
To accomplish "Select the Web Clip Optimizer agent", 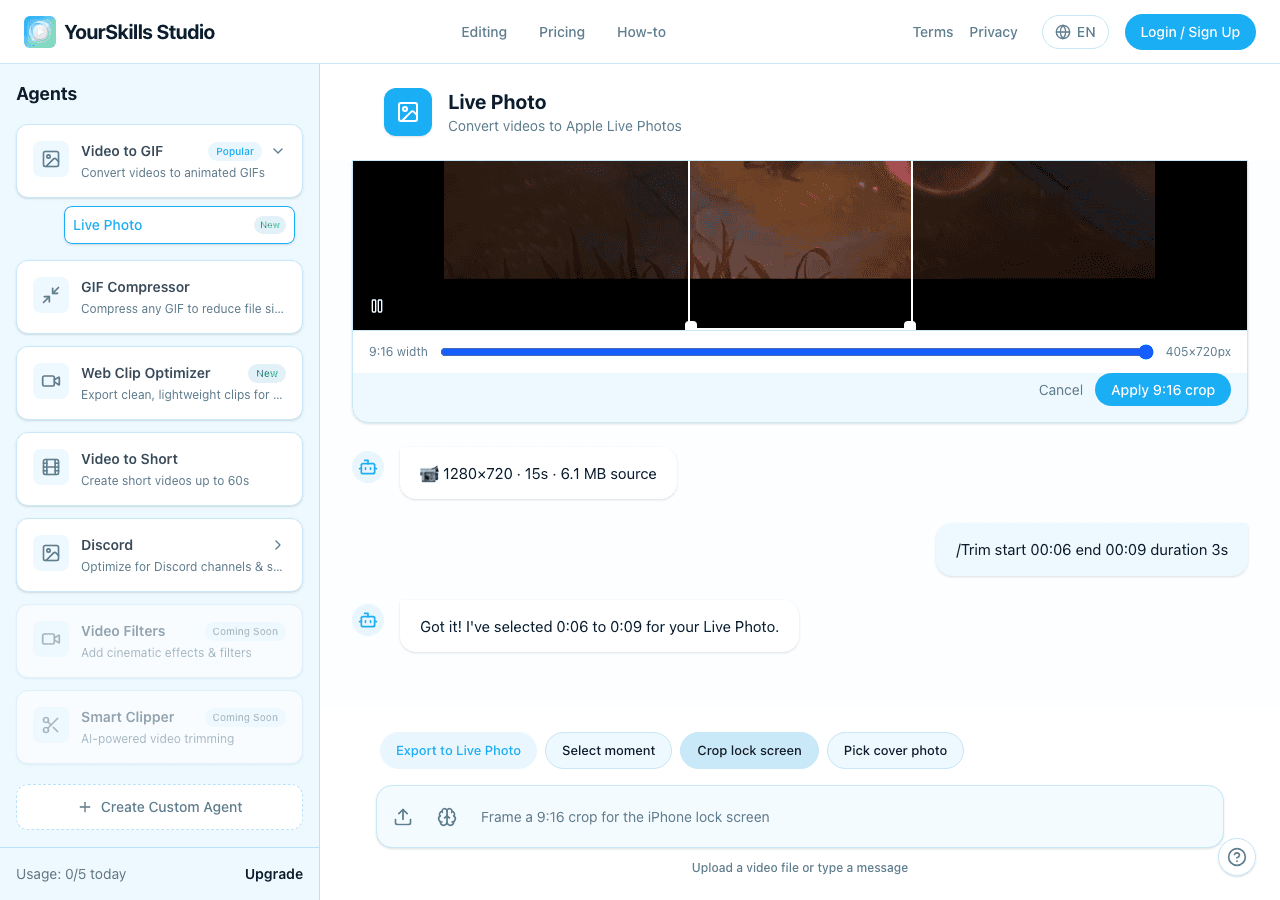I will coord(159,383).
